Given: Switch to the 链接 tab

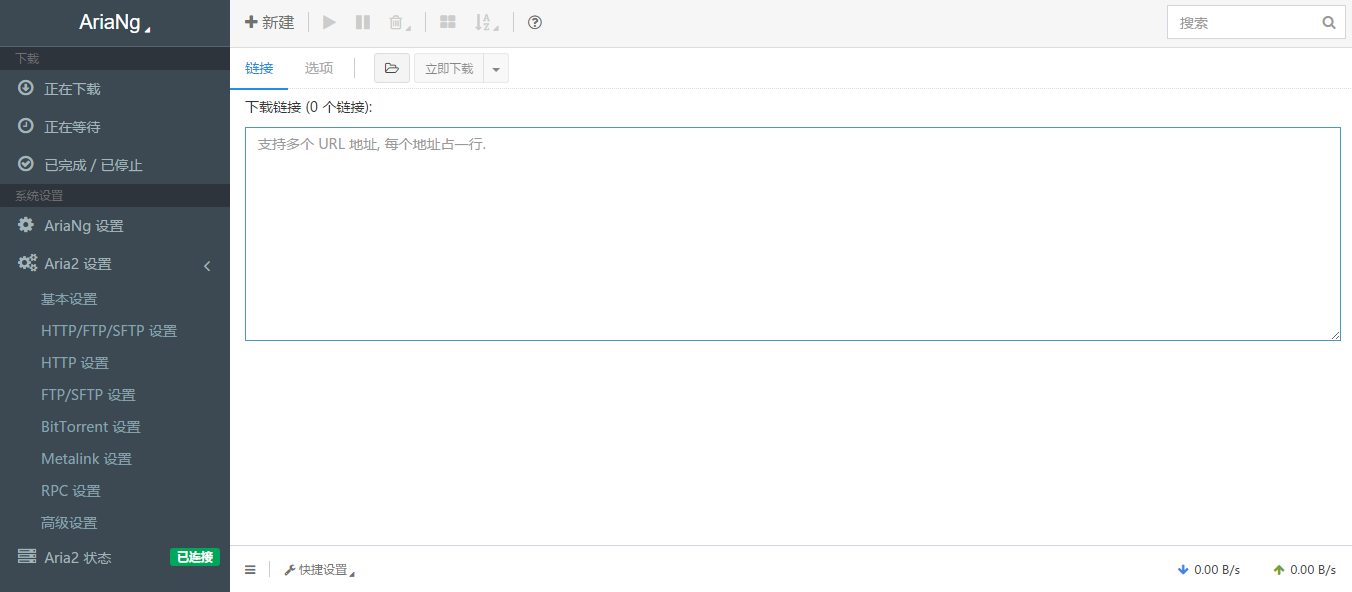Looking at the screenshot, I should tap(259, 68).
